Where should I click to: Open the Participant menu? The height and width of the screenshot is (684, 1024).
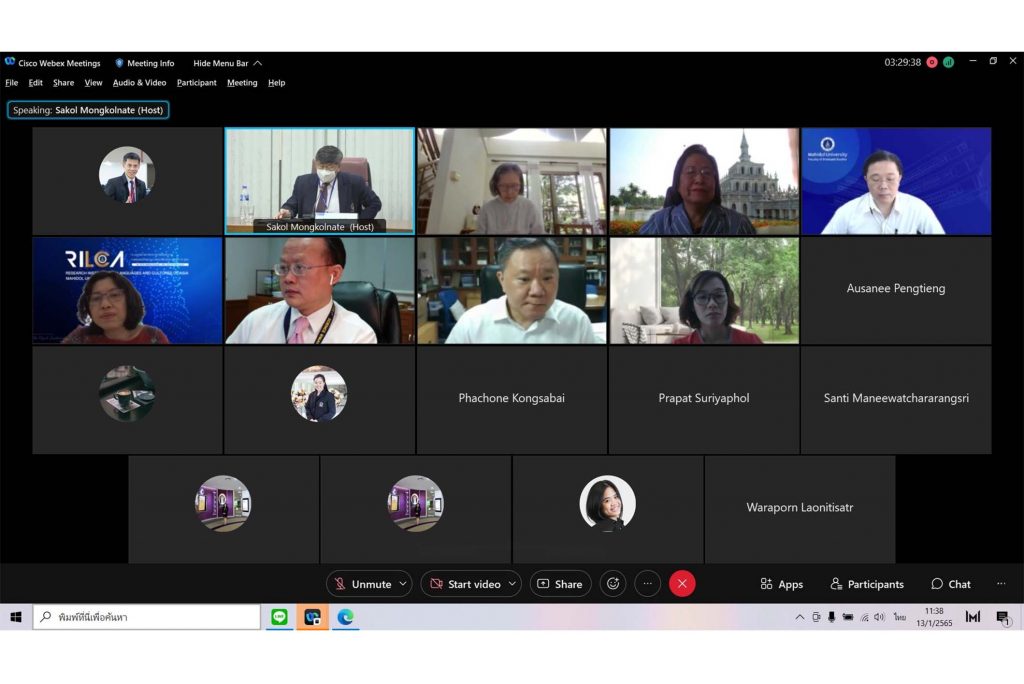[197, 83]
